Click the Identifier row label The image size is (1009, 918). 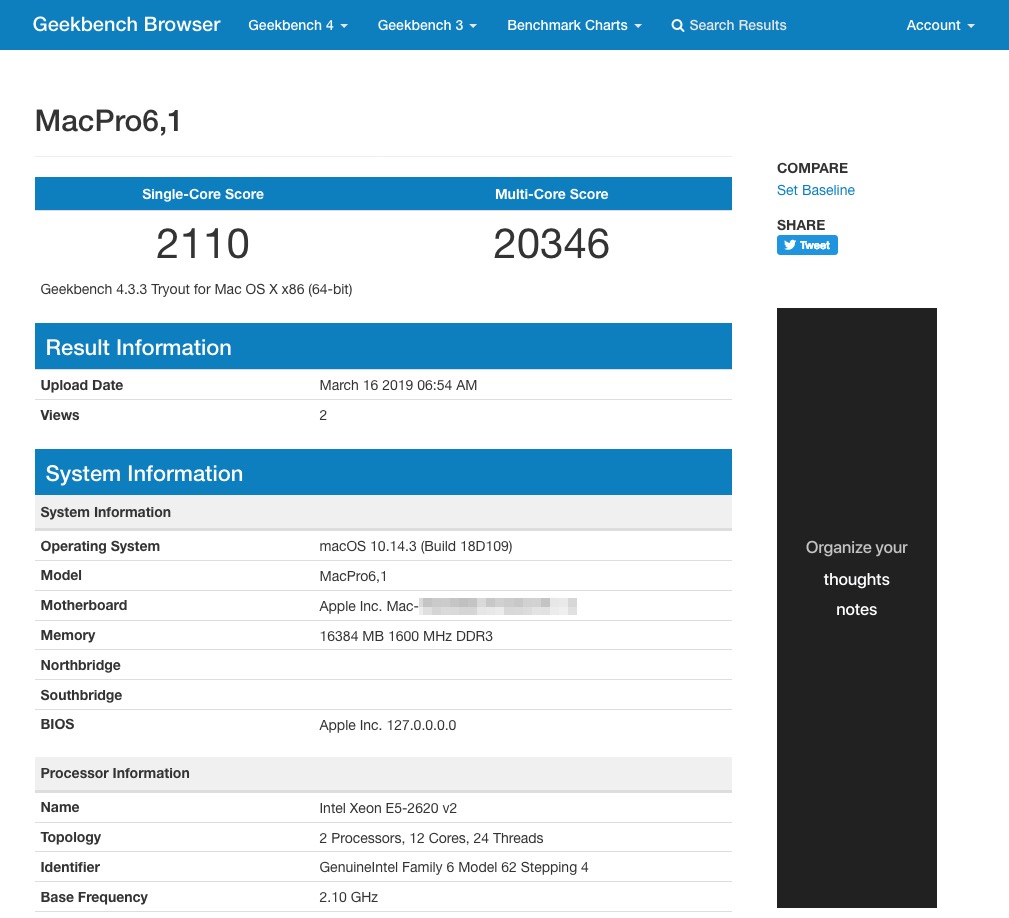click(70, 868)
